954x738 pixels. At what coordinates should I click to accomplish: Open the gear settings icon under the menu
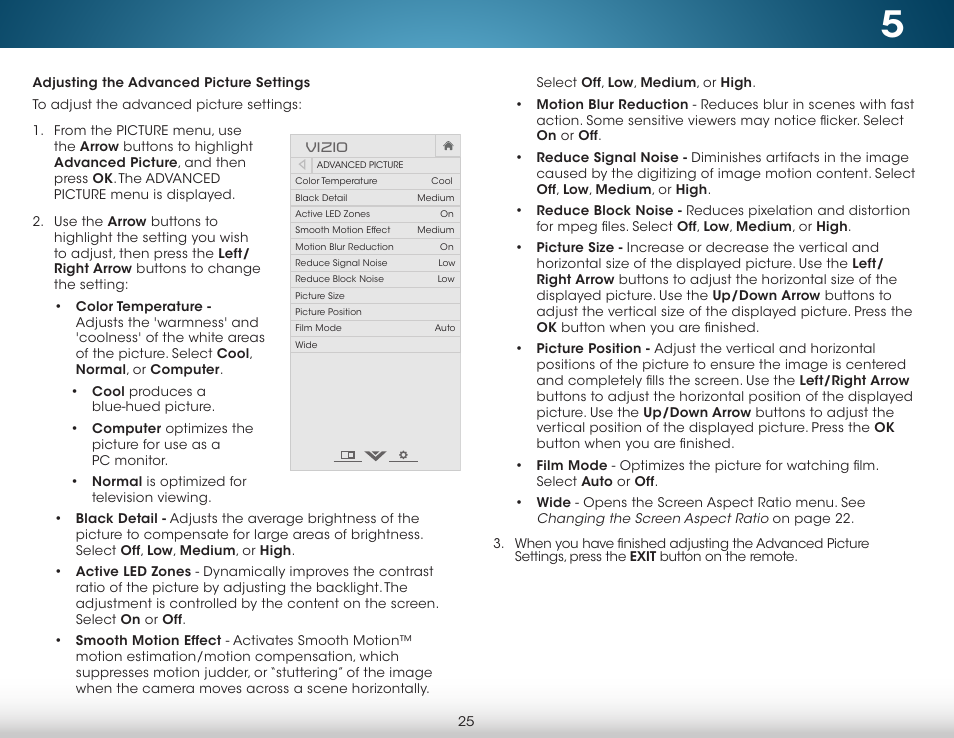[x=403, y=455]
